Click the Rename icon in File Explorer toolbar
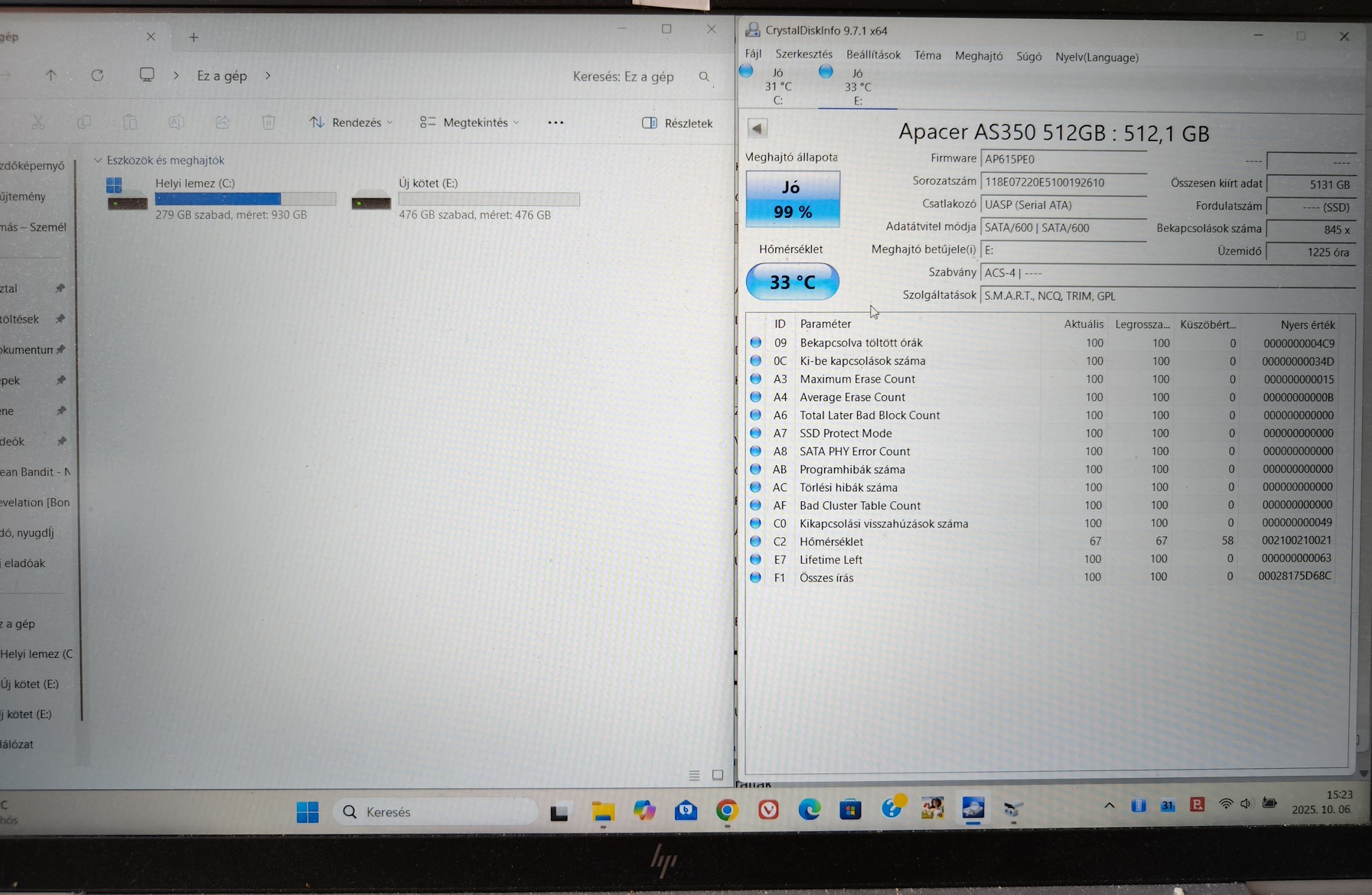Image resolution: width=1372 pixels, height=895 pixels. pyautogui.click(x=176, y=122)
